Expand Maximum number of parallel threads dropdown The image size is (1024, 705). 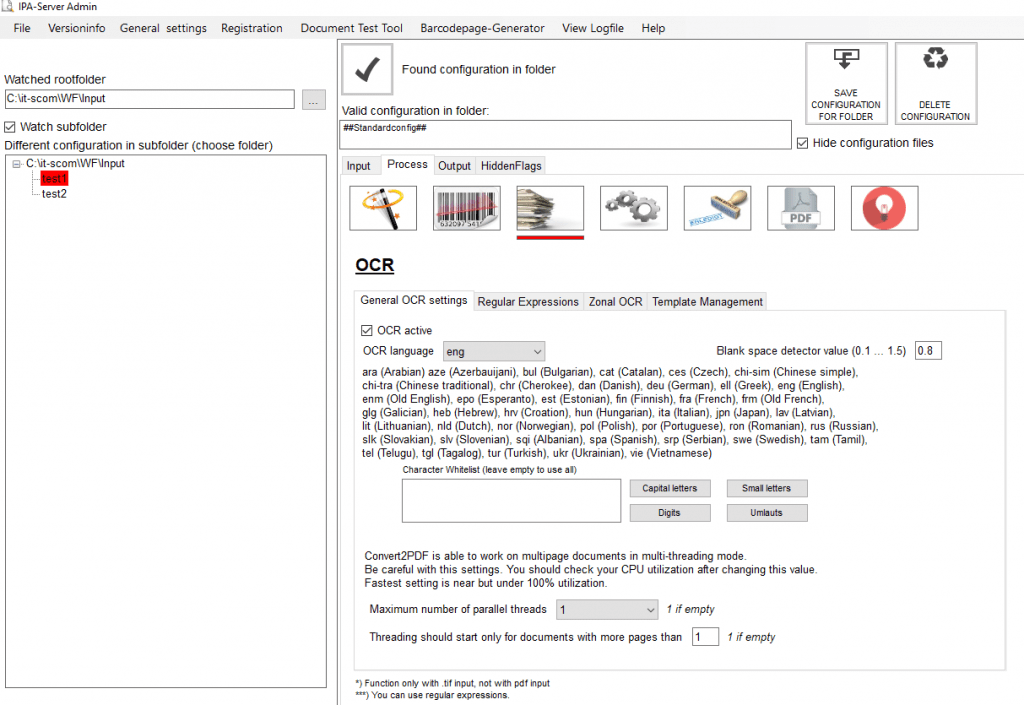tap(606, 609)
